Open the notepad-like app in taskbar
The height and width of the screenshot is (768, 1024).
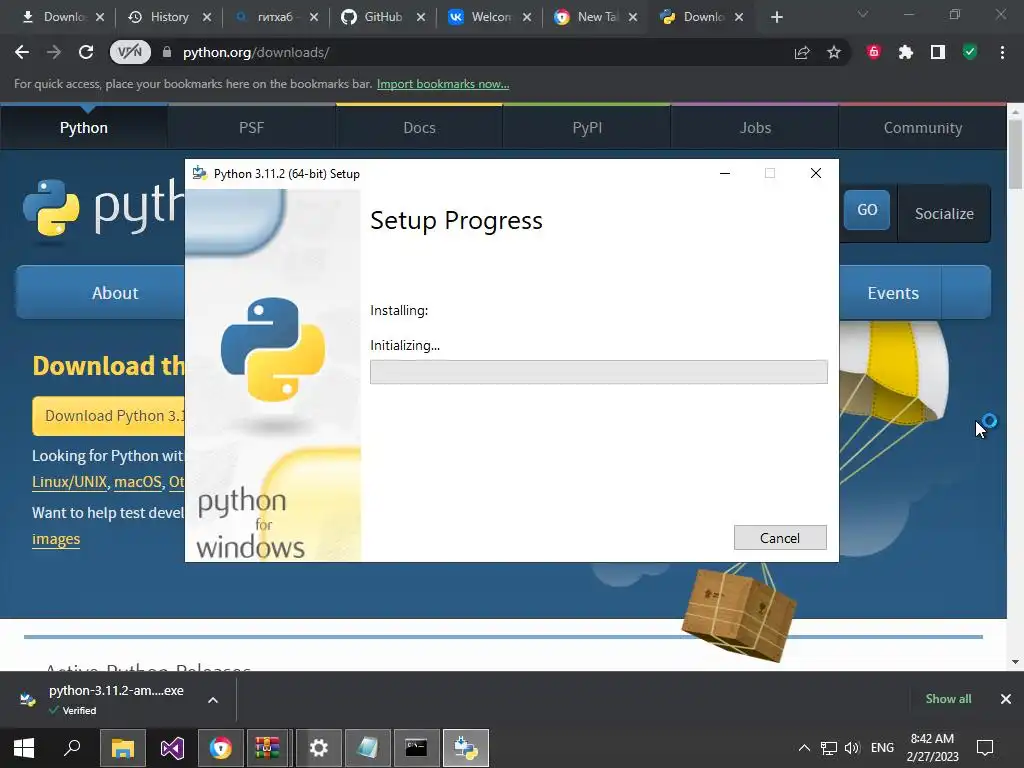point(368,748)
